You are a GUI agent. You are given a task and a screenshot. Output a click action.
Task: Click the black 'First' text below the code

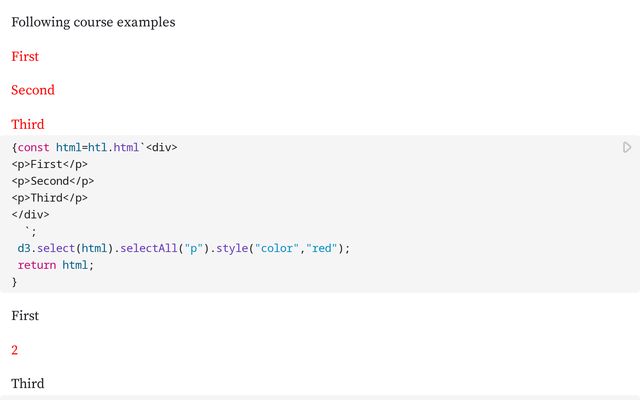[x=25, y=316]
